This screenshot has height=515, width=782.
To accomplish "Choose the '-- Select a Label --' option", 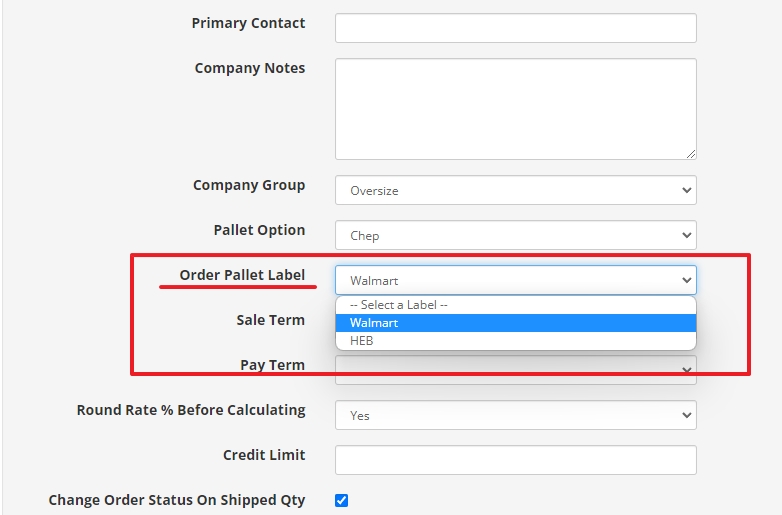I will pos(515,305).
